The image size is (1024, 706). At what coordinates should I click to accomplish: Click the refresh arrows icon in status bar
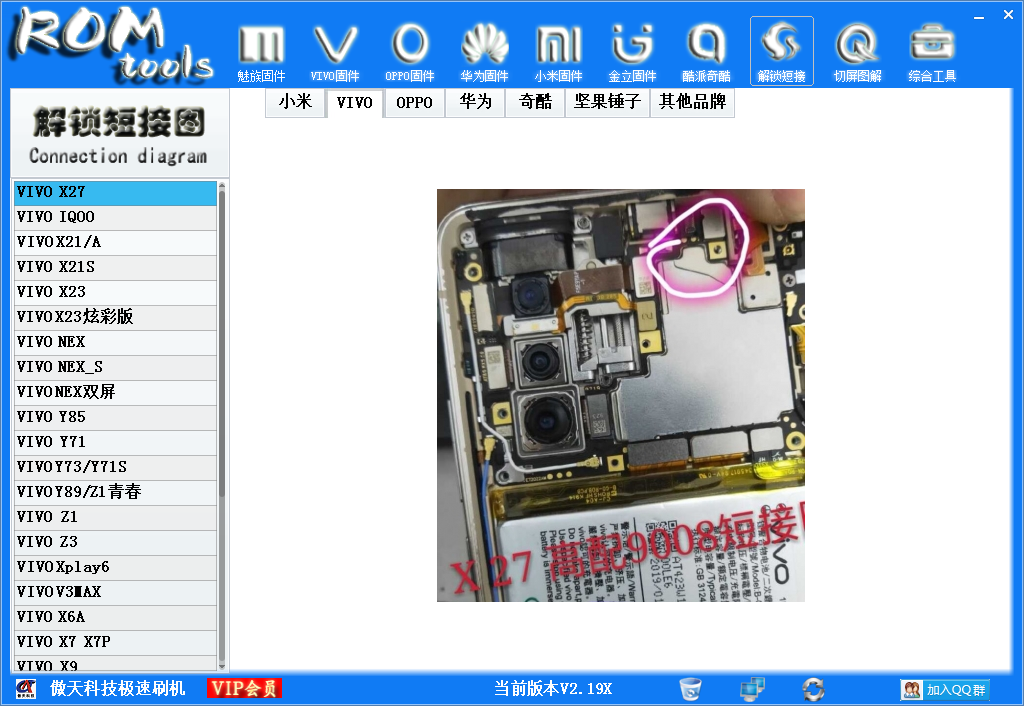coord(814,688)
